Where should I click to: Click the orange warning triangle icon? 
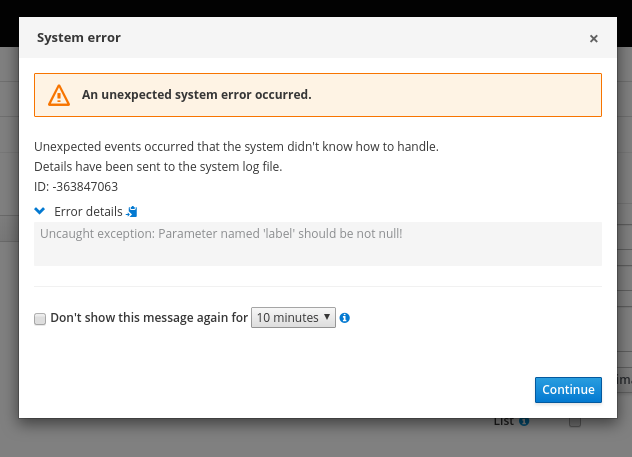click(60, 95)
